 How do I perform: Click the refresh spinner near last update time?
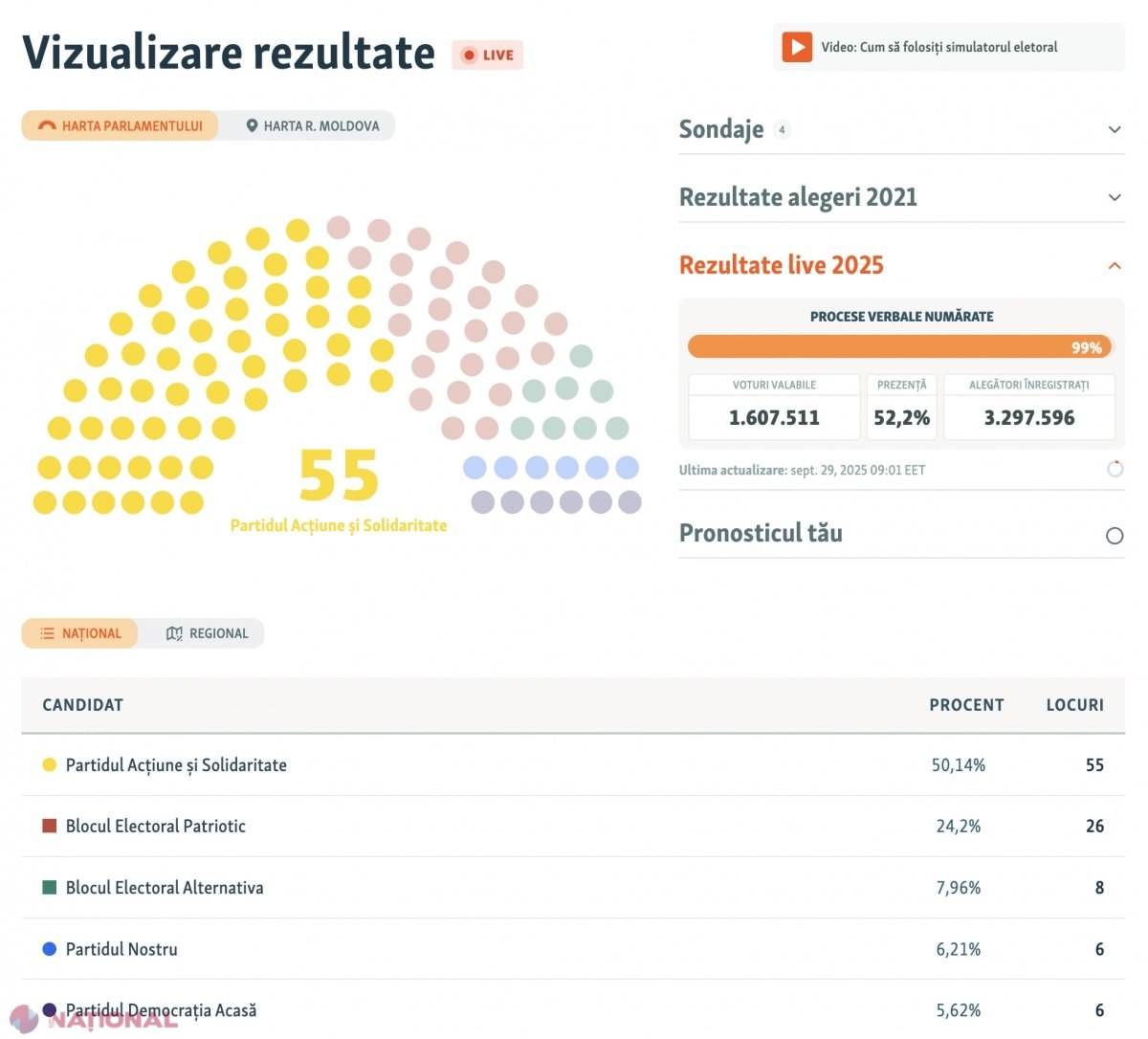tap(1115, 469)
